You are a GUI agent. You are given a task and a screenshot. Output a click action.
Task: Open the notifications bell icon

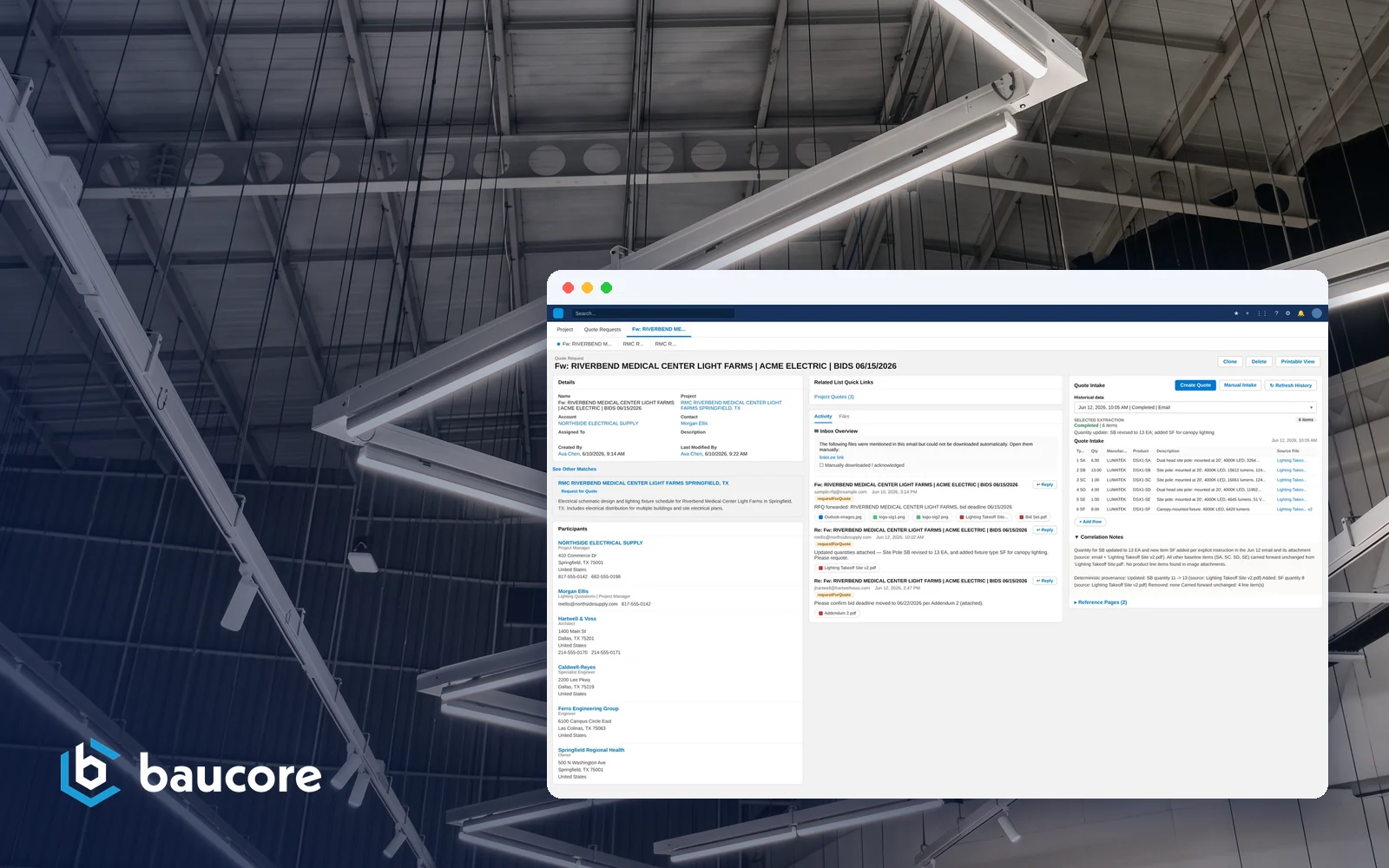[x=1300, y=313]
